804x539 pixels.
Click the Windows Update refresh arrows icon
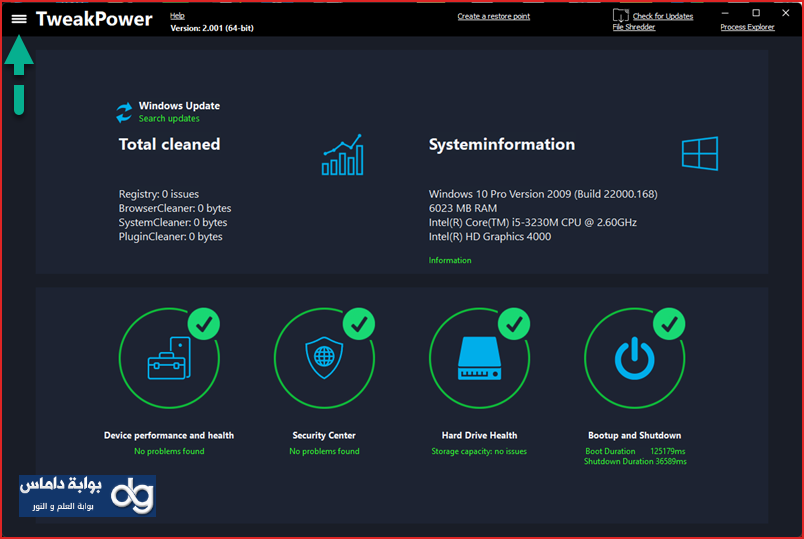pyautogui.click(x=124, y=113)
